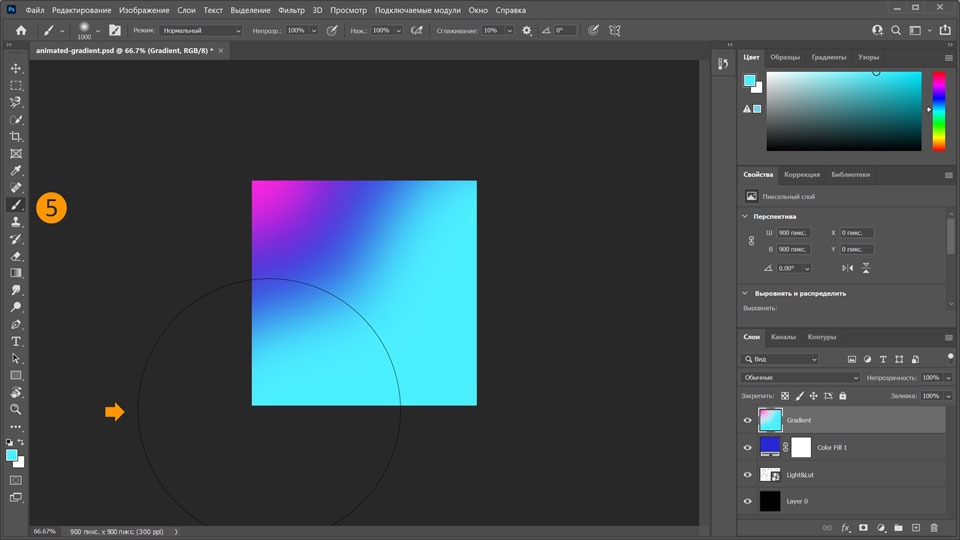This screenshot has width=960, height=540.
Task: Add a layer mask using the mask icon
Action: (862, 527)
